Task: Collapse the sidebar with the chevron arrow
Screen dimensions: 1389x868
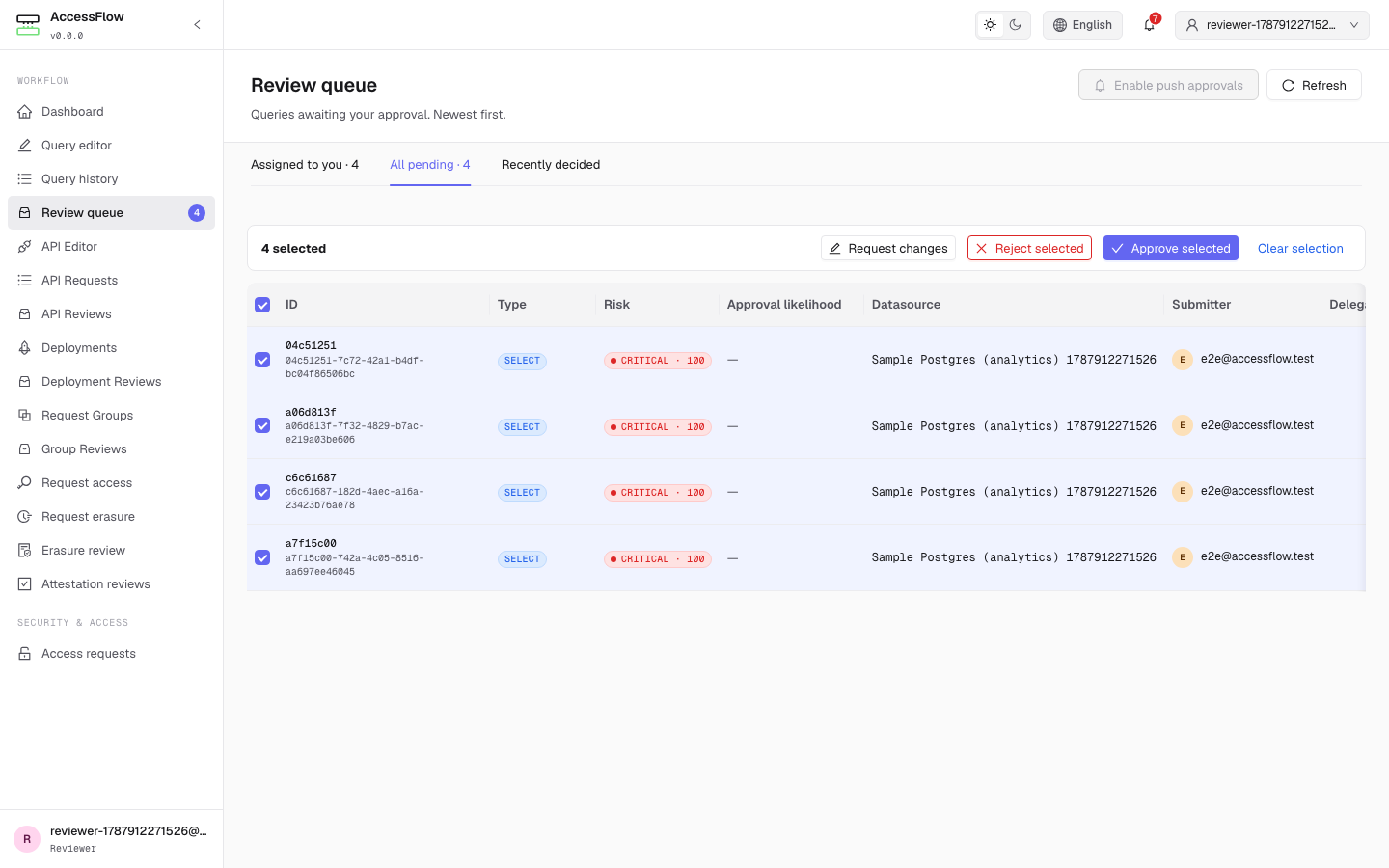Action: tap(197, 25)
